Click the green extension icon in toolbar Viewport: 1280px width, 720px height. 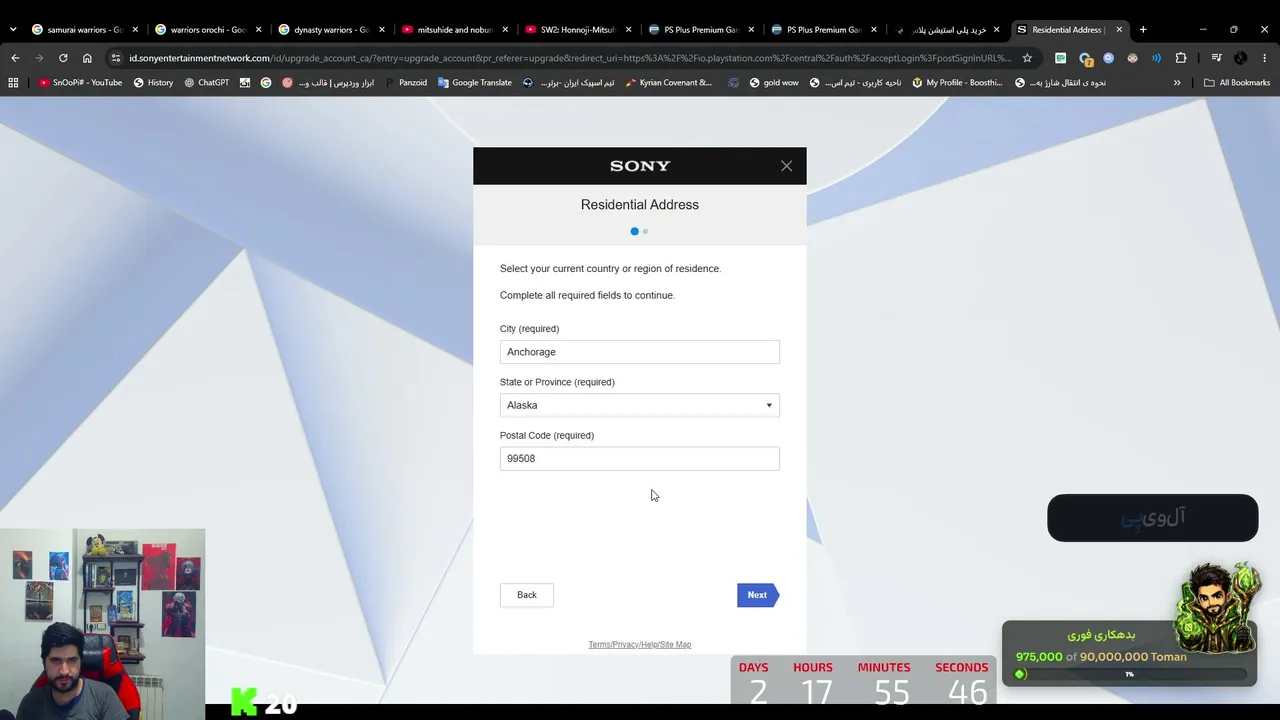1060,58
